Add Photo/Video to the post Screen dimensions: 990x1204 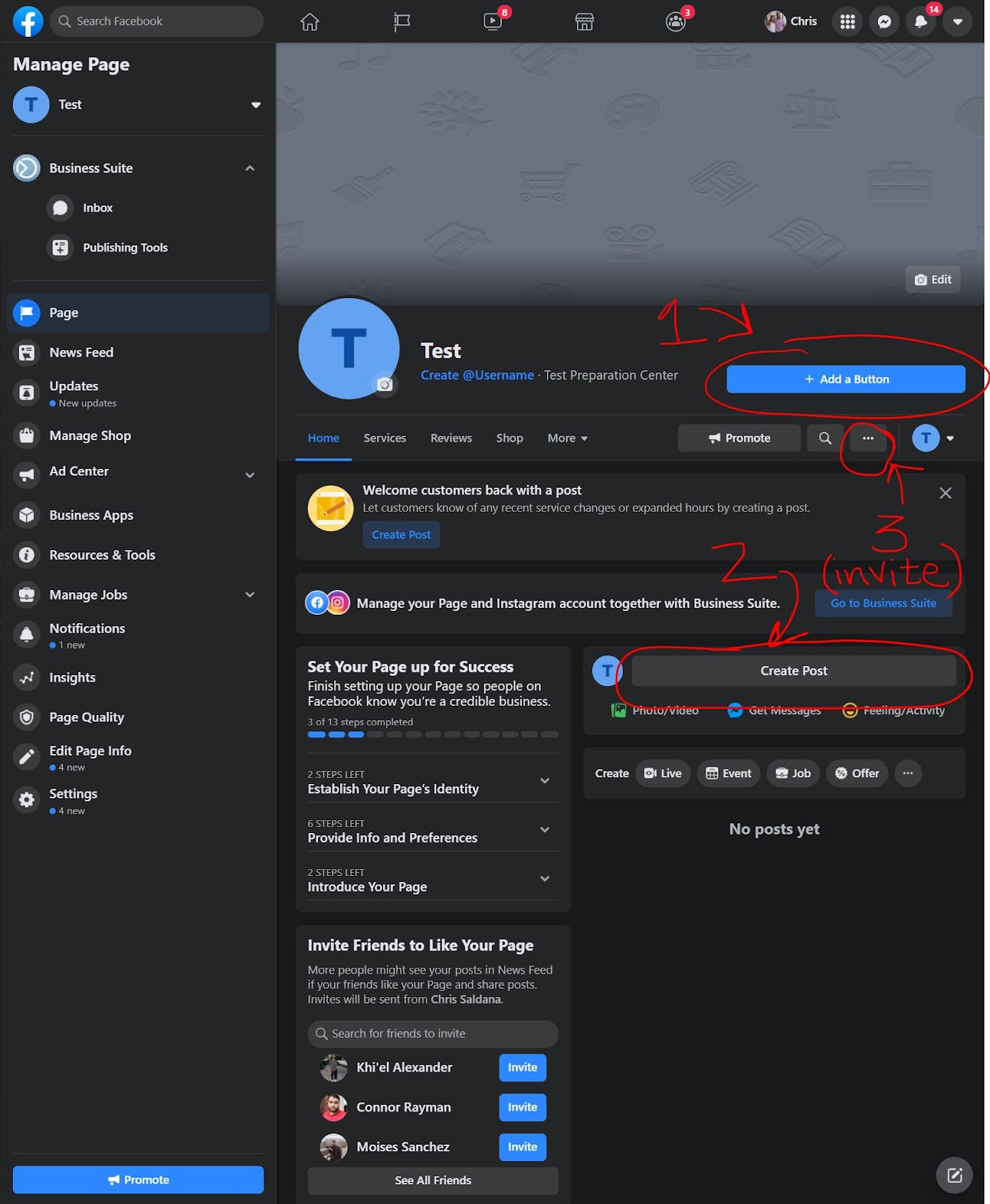click(654, 710)
